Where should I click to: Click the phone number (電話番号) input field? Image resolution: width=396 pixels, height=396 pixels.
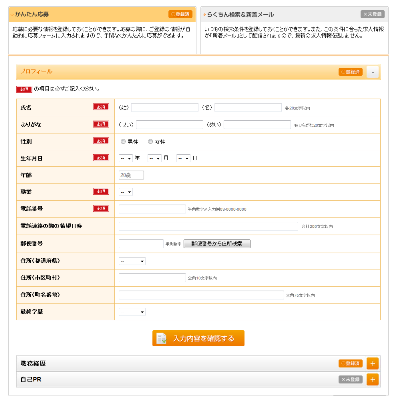click(152, 209)
